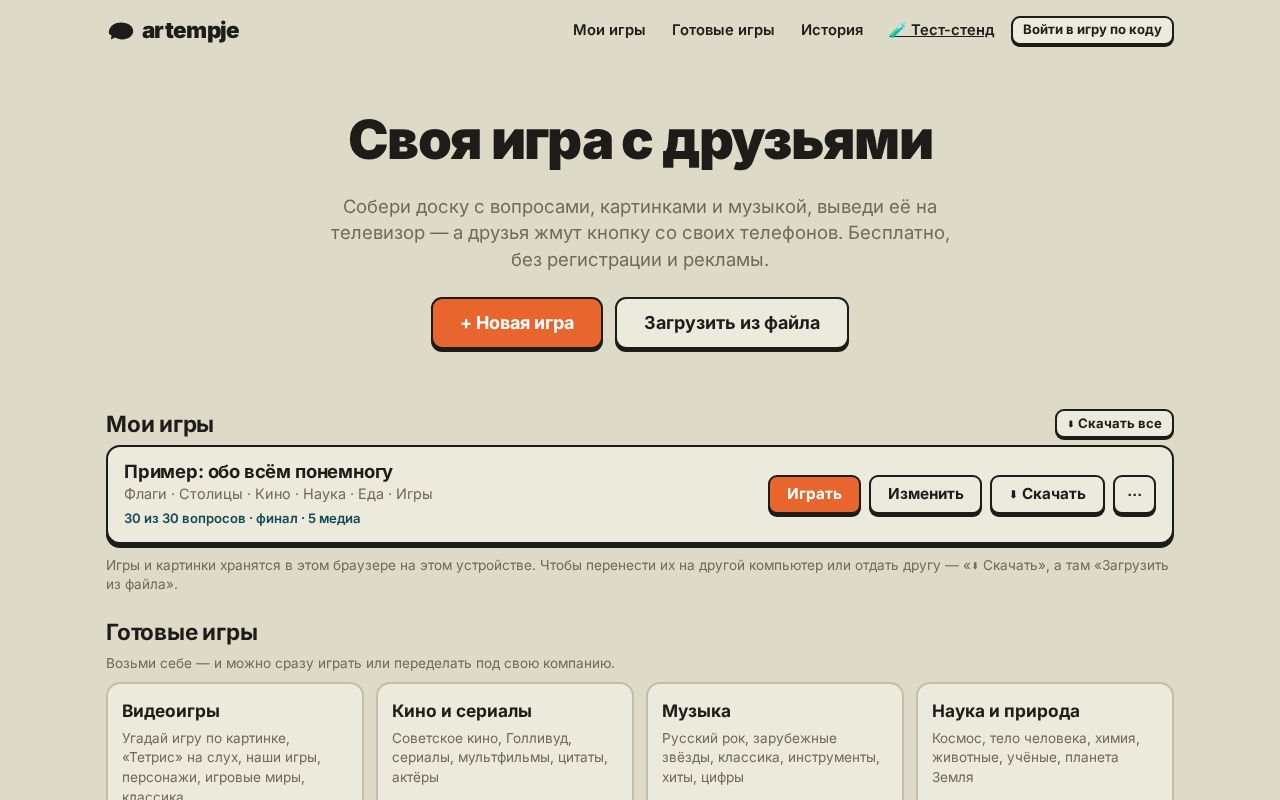Open the «···» more options menu
This screenshot has height=800, width=1280.
[x=1134, y=494]
